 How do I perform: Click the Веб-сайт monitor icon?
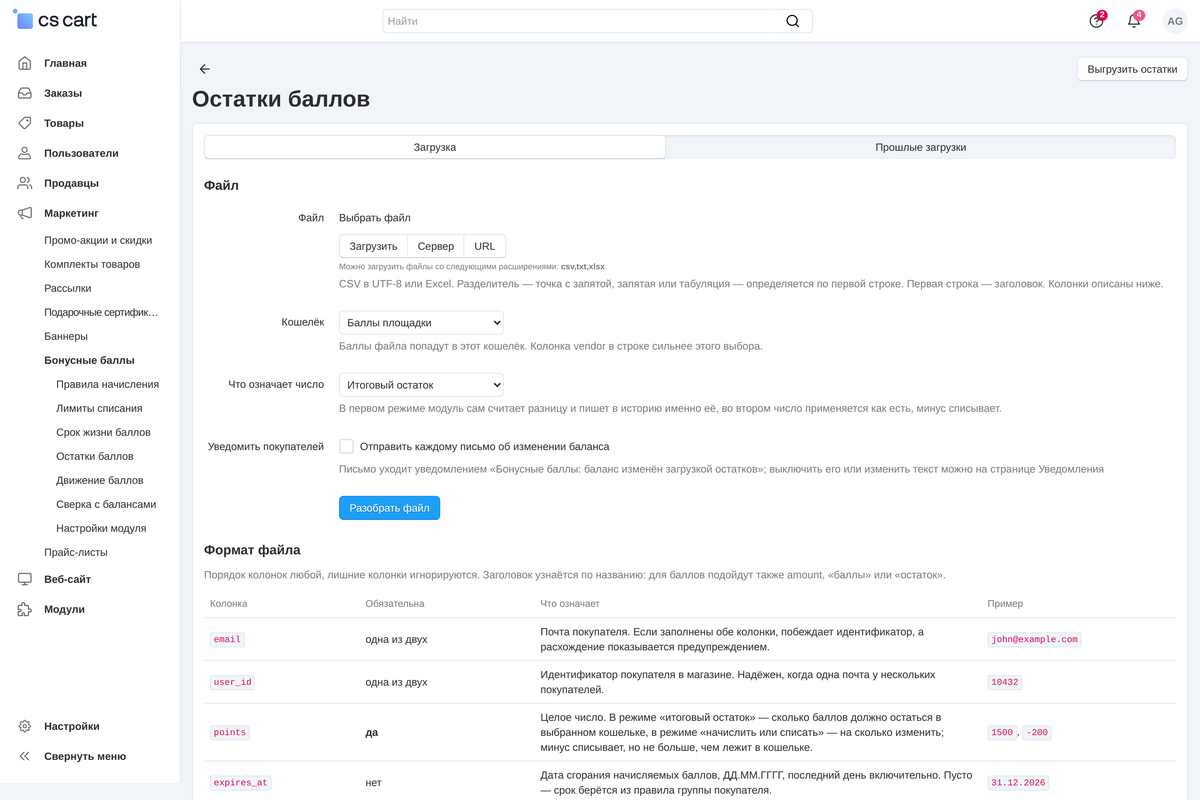tap(25, 579)
